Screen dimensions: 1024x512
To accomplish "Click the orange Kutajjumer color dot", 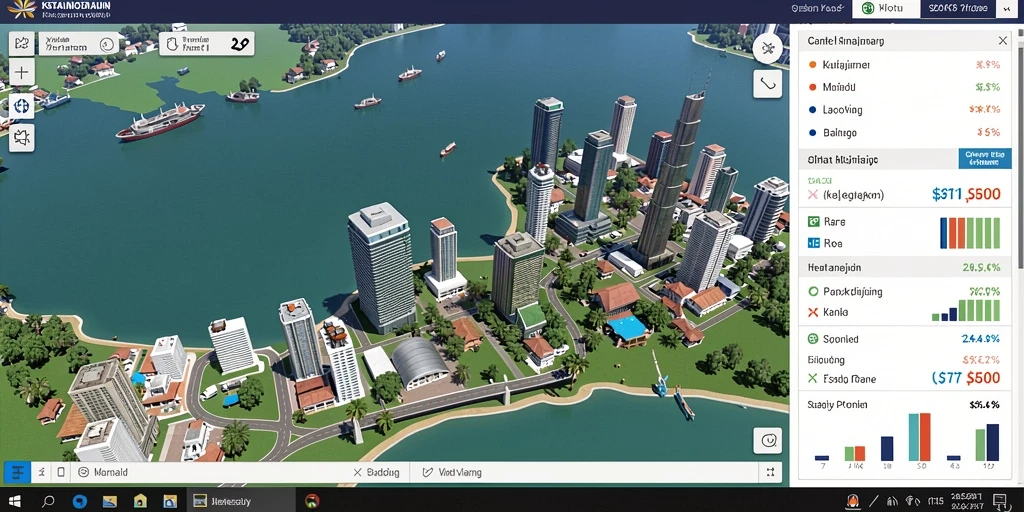I will coord(812,65).
